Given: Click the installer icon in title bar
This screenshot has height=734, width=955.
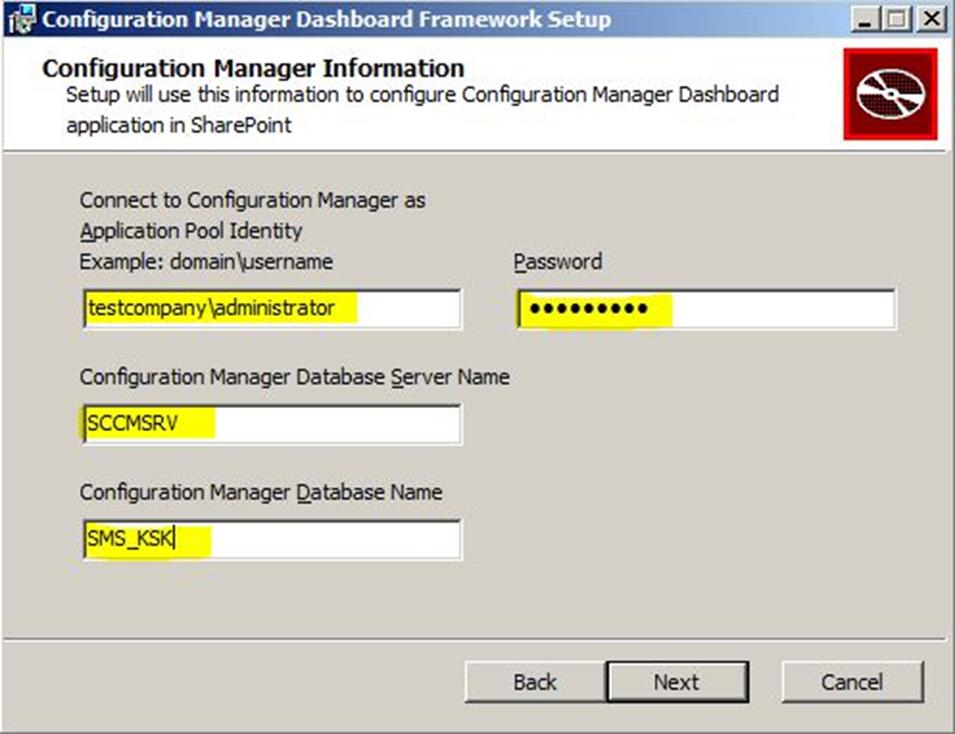Looking at the screenshot, I should (21, 19).
